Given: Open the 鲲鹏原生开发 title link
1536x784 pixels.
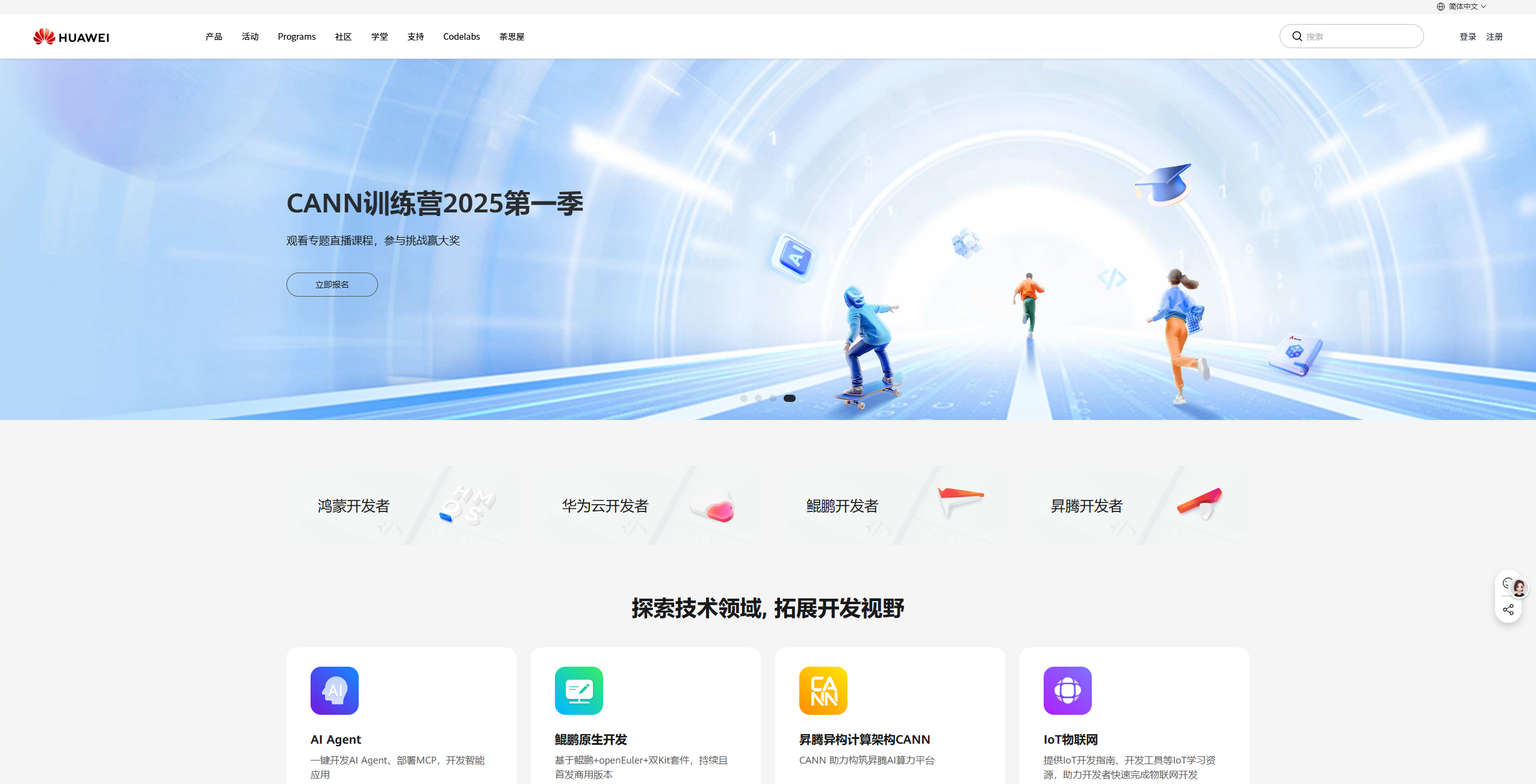Looking at the screenshot, I should pos(591,739).
